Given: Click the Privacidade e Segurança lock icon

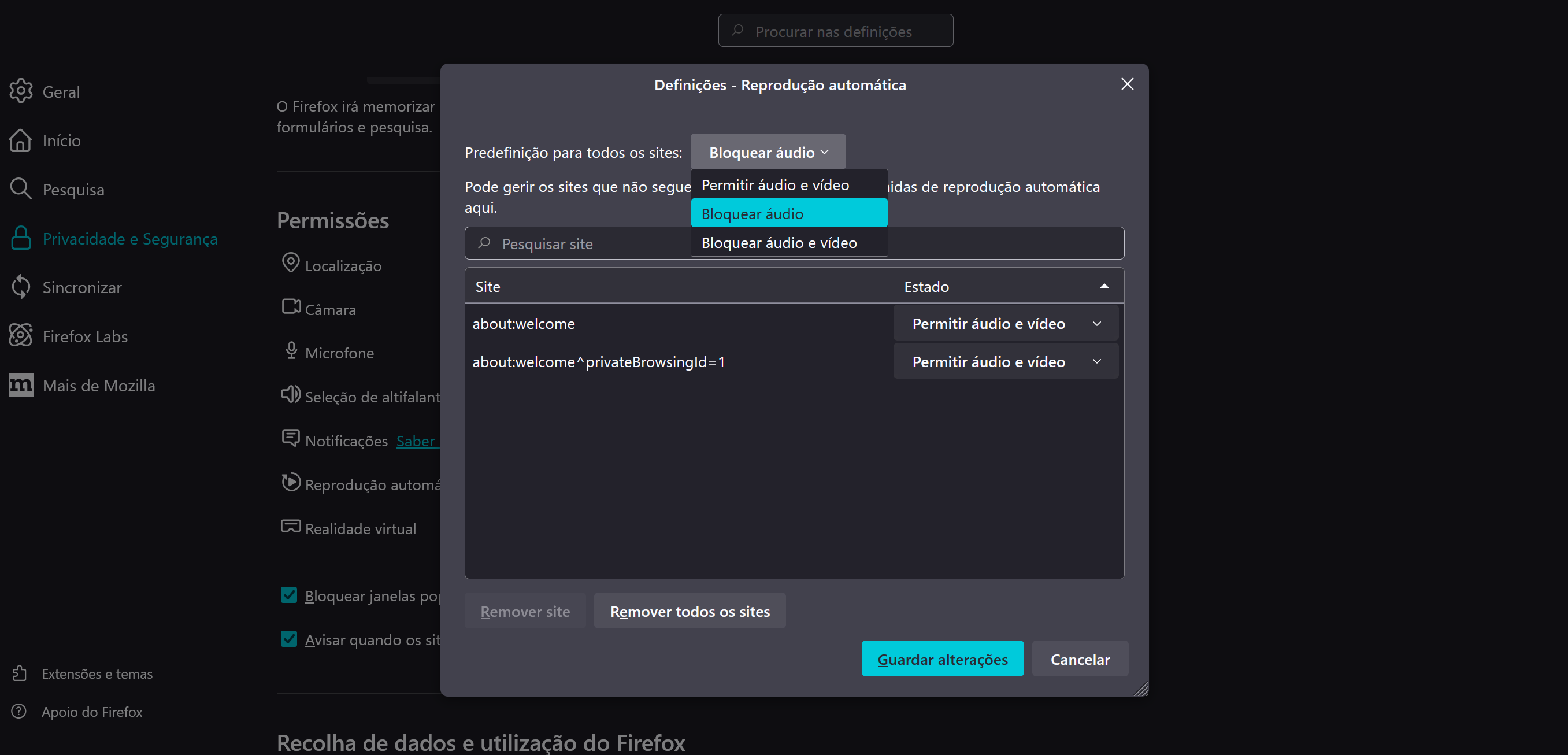Looking at the screenshot, I should click(x=21, y=238).
